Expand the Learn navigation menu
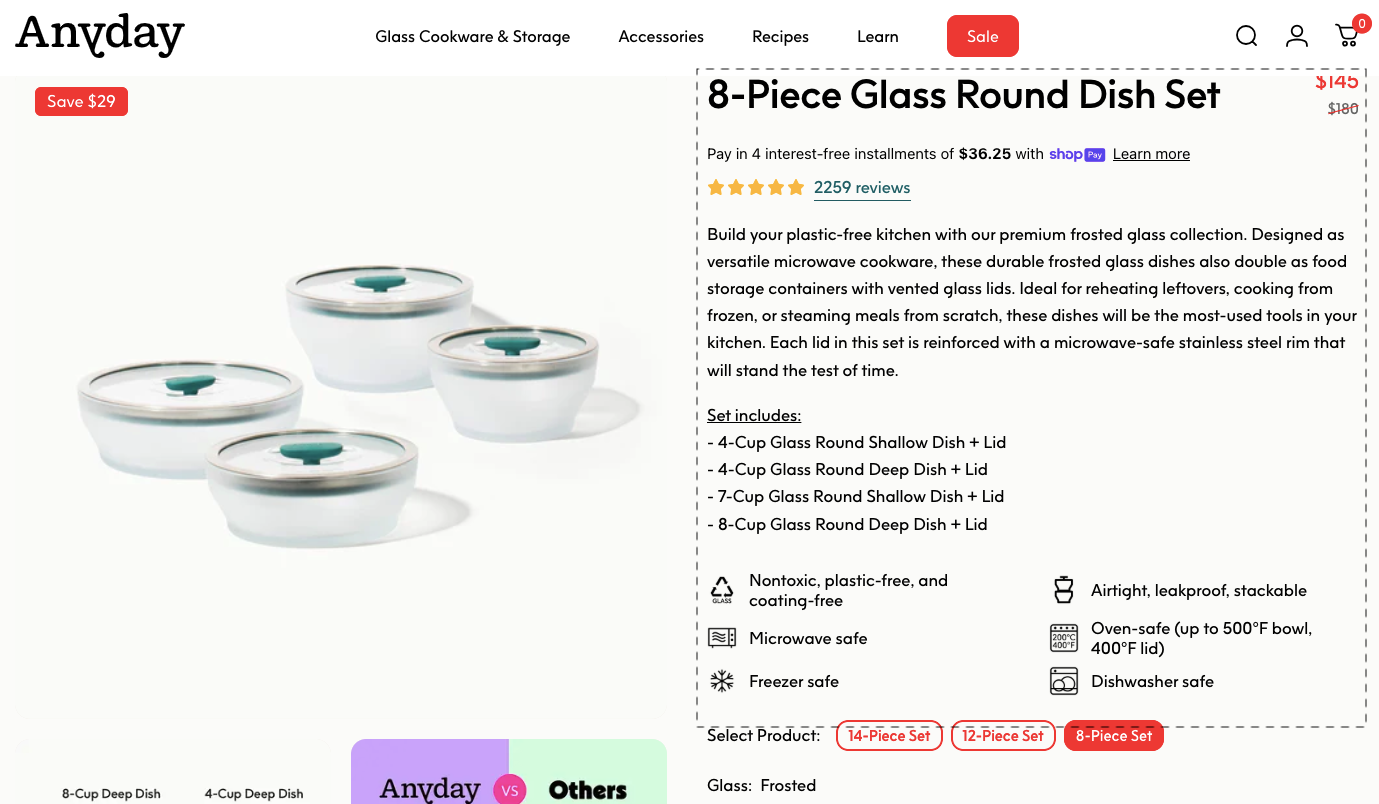 click(x=877, y=36)
